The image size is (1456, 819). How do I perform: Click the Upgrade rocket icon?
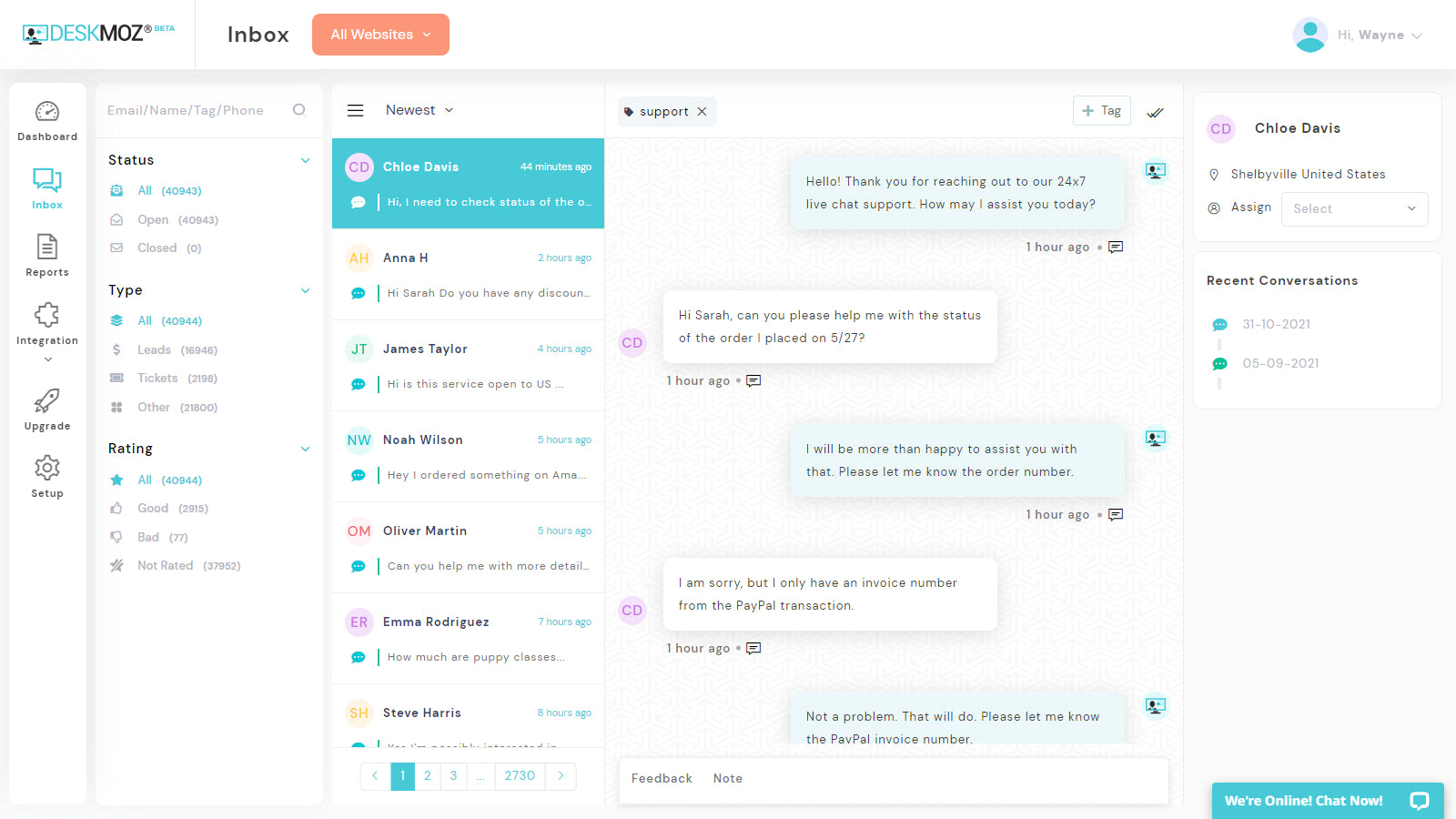pos(47,400)
